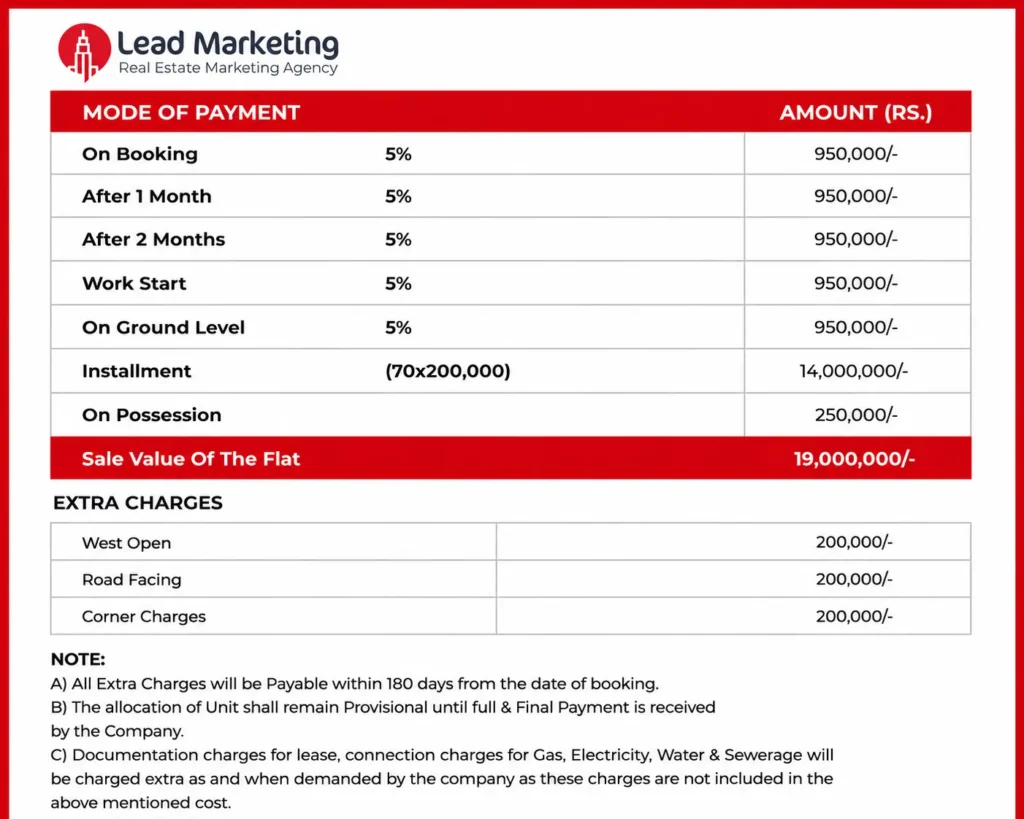The image size is (1024, 819).
Task: Click the Road Facing charge amount
Action: pyautogui.click(x=854, y=579)
